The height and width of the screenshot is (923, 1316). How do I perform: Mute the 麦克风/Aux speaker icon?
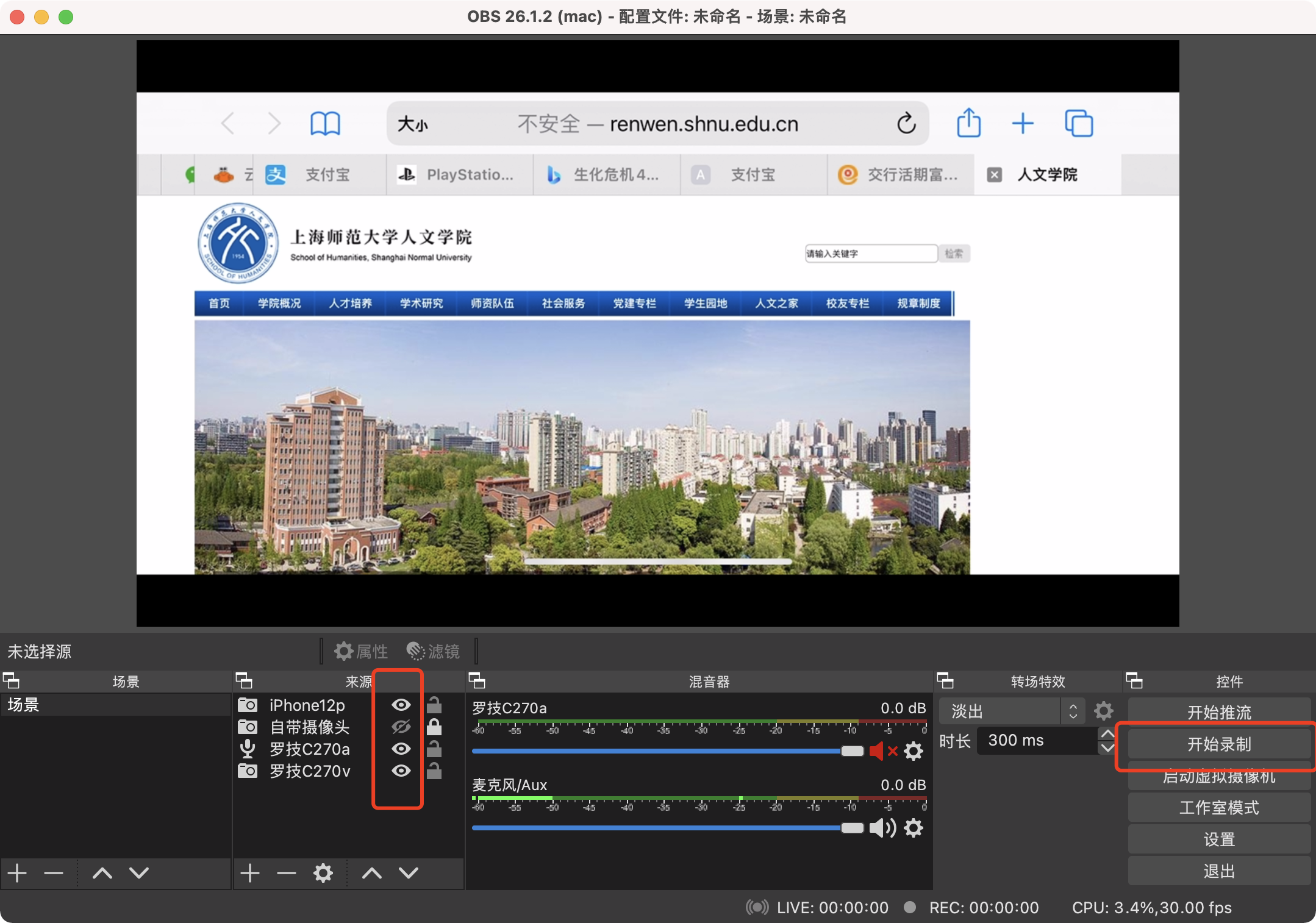click(x=882, y=828)
